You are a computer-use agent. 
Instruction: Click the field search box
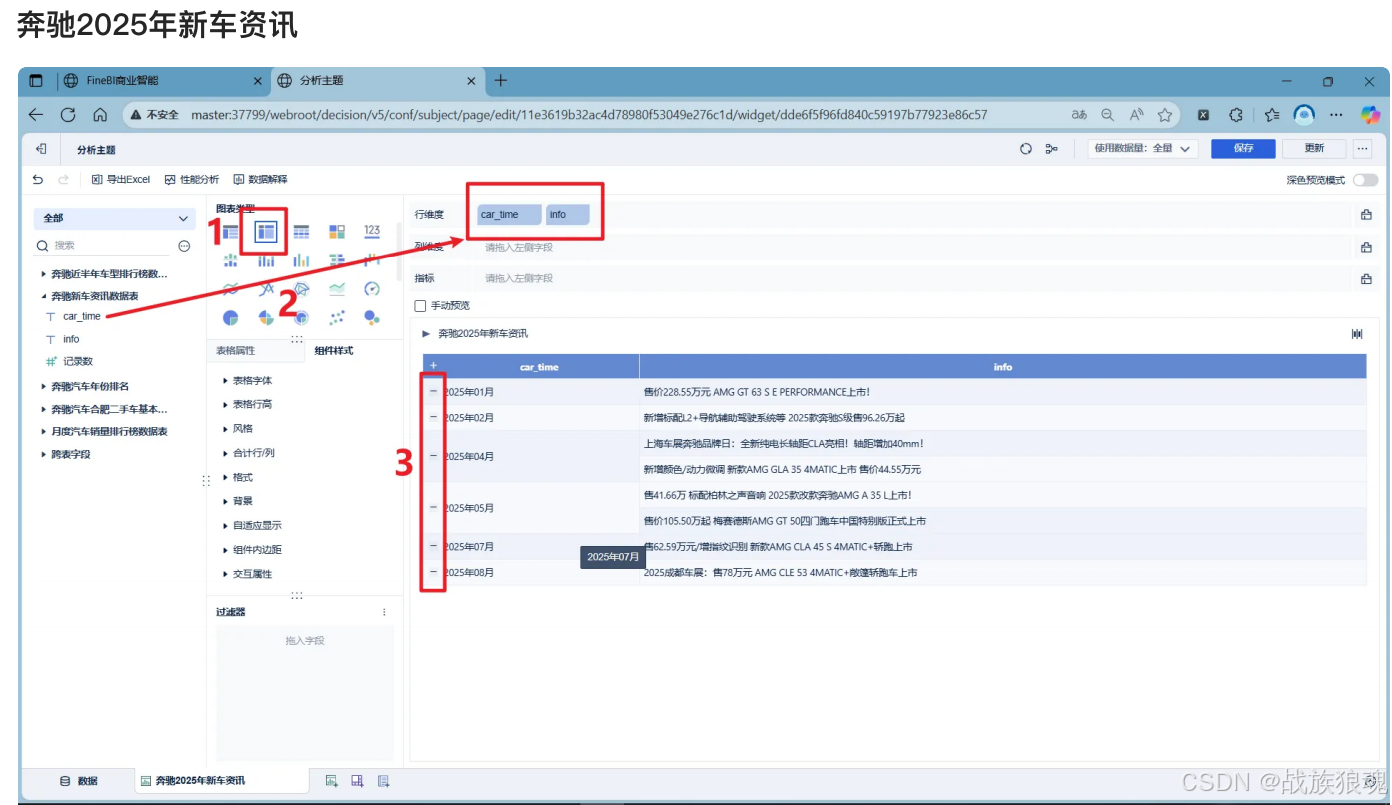tap(104, 246)
